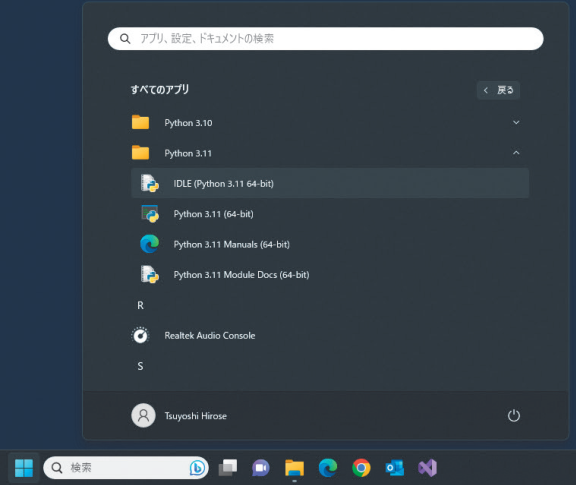
Task: Open Google Chrome from taskbar
Action: [361, 468]
